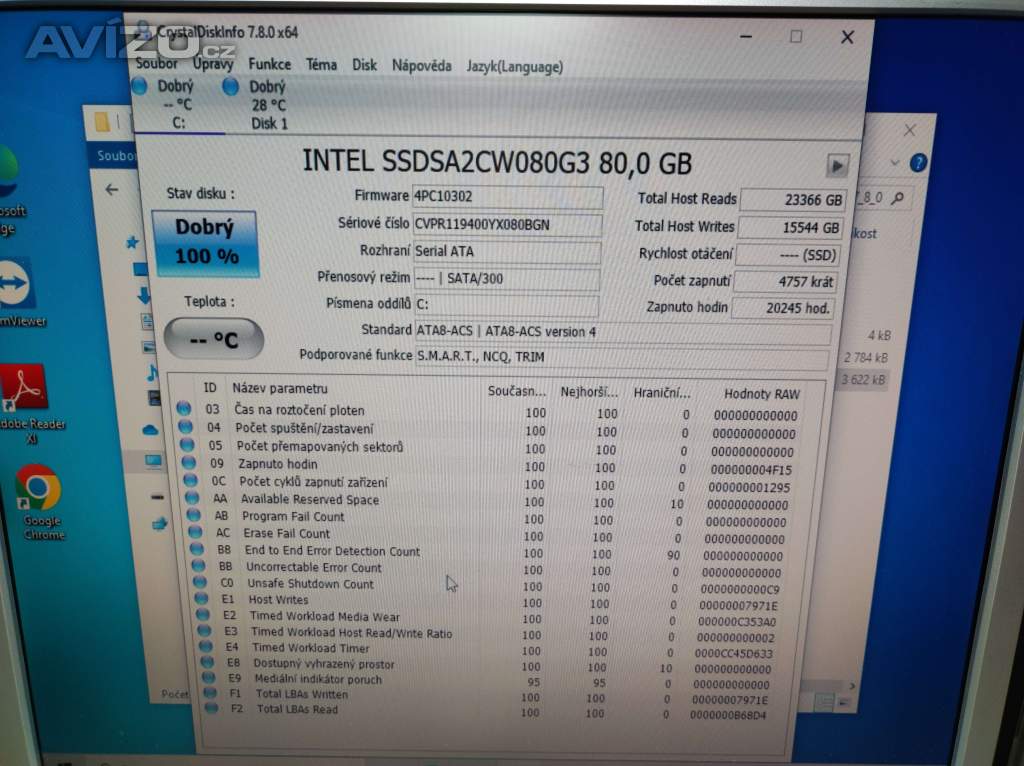Click the serial number field CVPR119400YX080BGN
This screenshot has height=766, width=1024.
click(507, 225)
